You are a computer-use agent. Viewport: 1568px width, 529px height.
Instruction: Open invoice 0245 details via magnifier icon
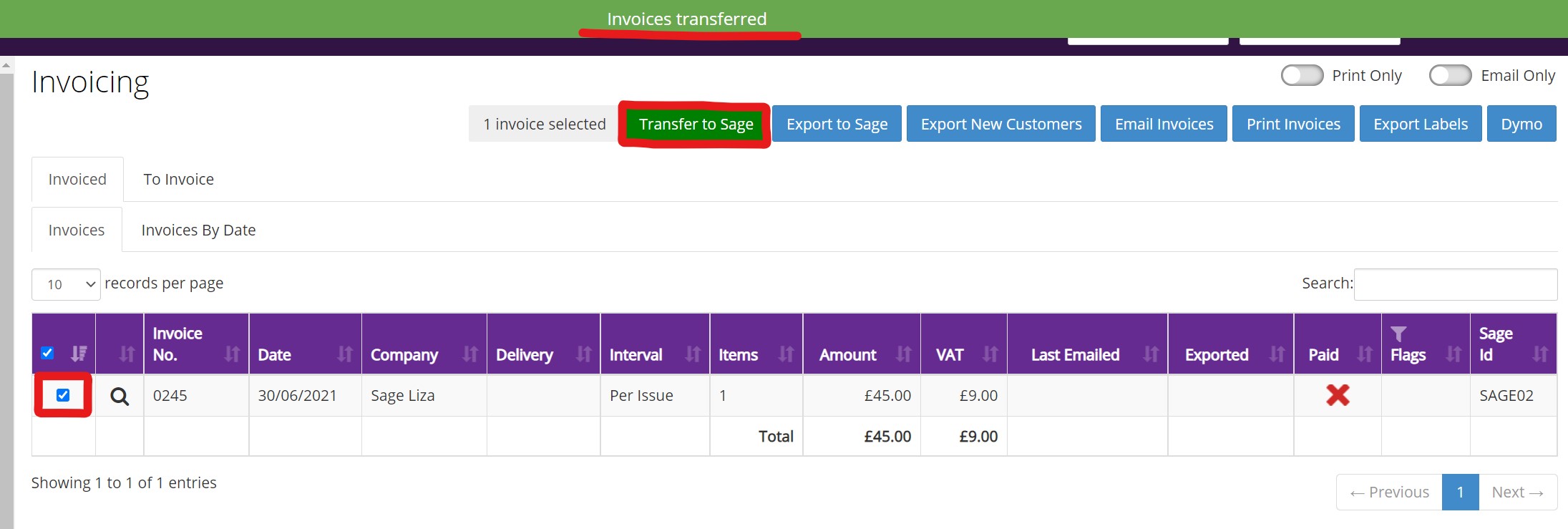click(x=120, y=396)
